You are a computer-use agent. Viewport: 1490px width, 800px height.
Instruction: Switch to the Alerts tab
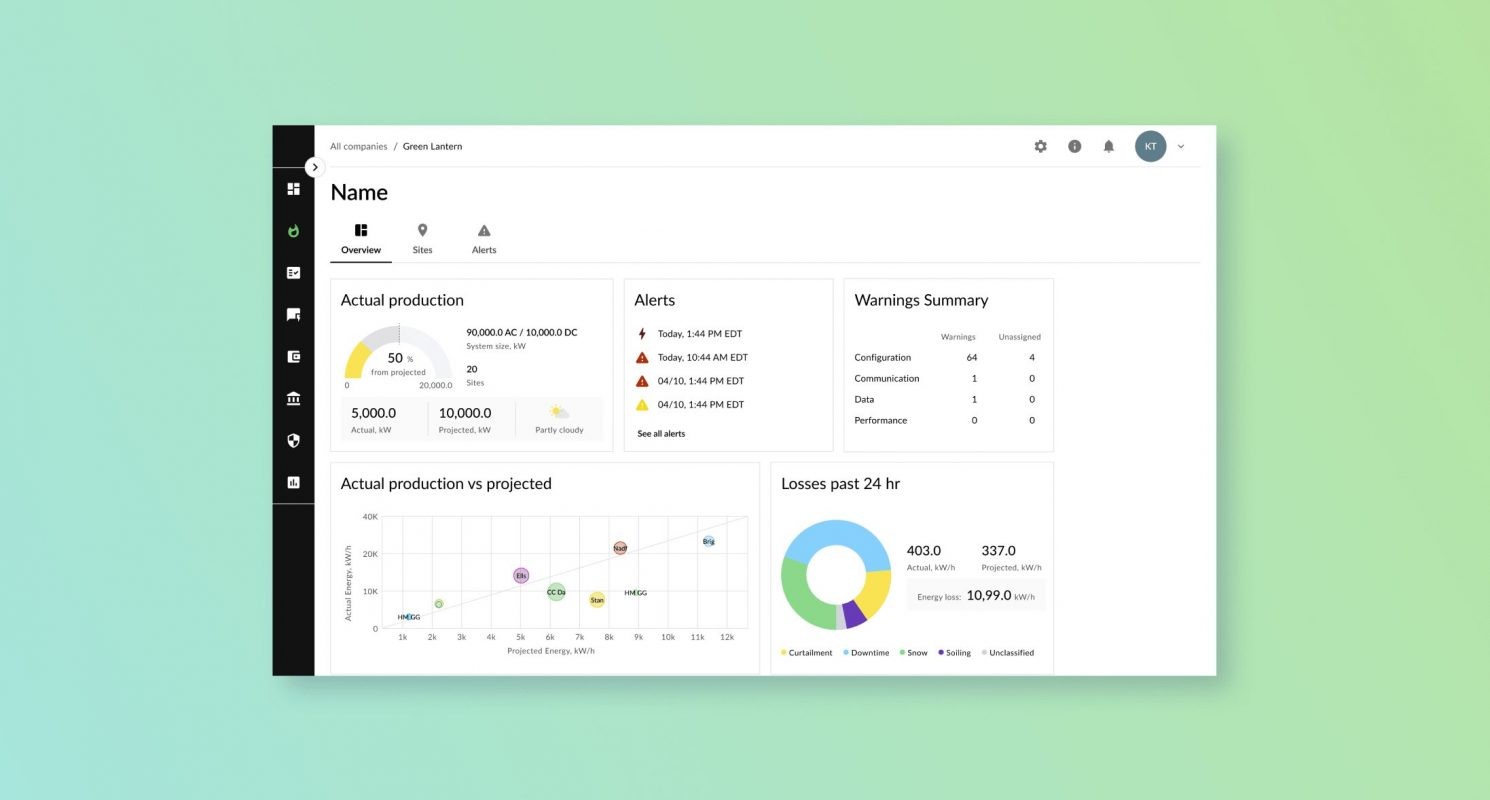point(484,240)
